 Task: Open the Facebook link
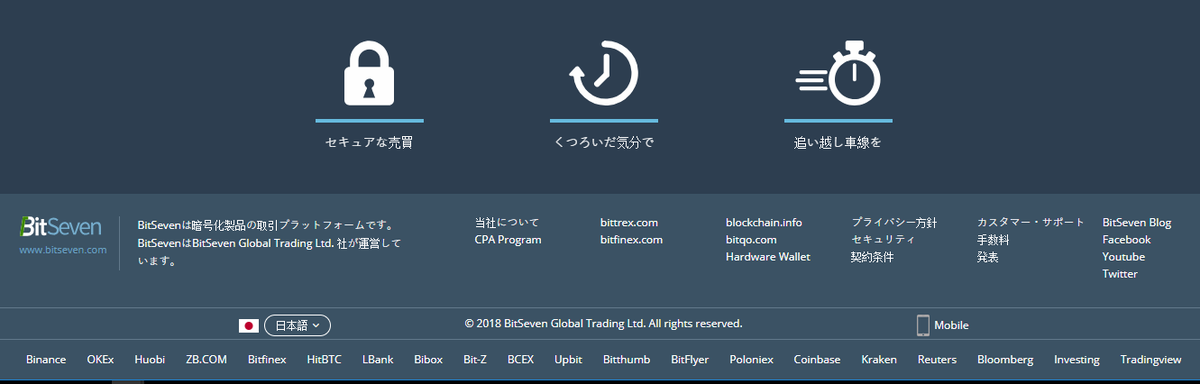click(x=1126, y=239)
